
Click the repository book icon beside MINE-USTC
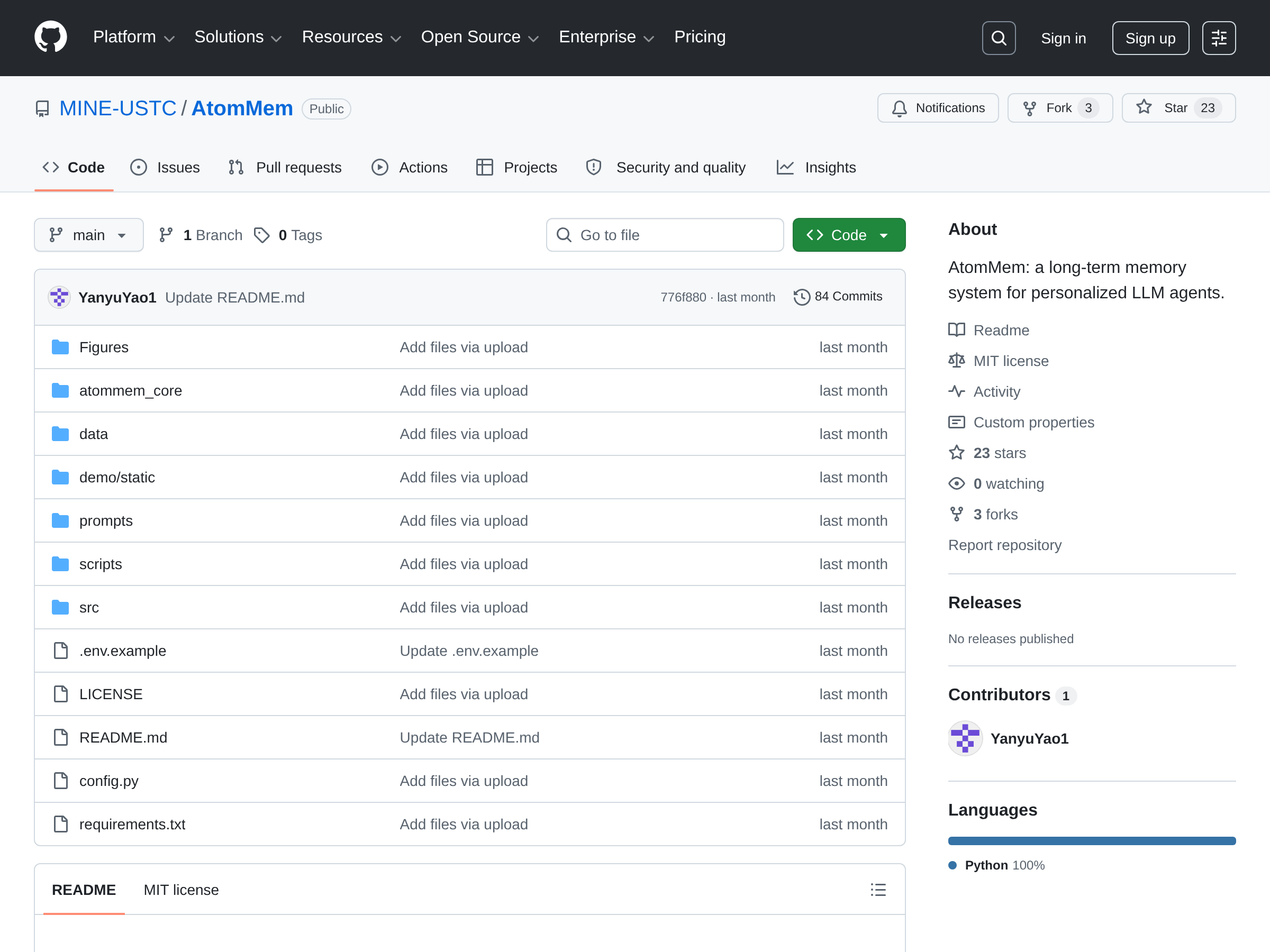(42, 108)
